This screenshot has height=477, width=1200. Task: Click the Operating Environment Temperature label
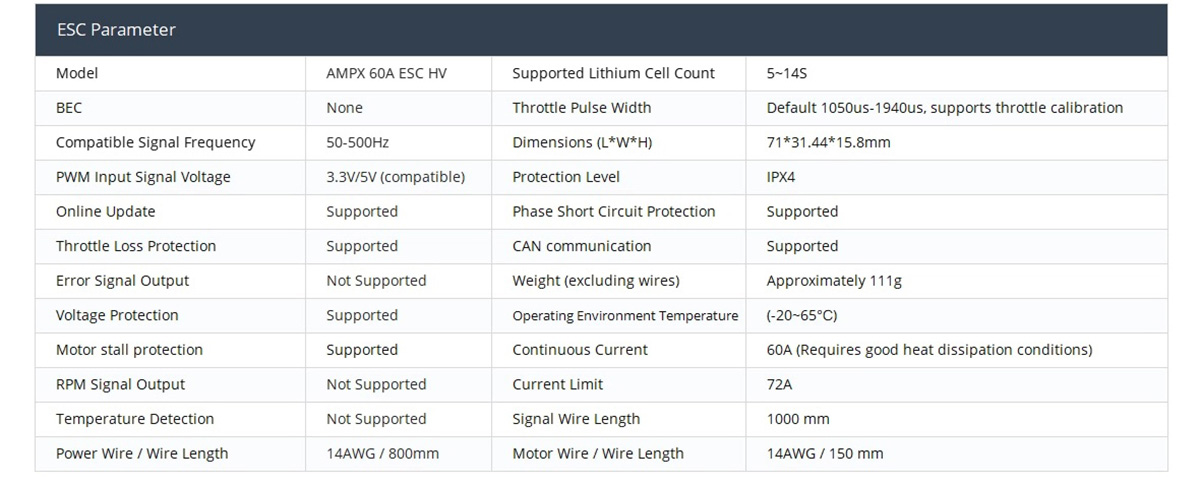click(x=625, y=316)
